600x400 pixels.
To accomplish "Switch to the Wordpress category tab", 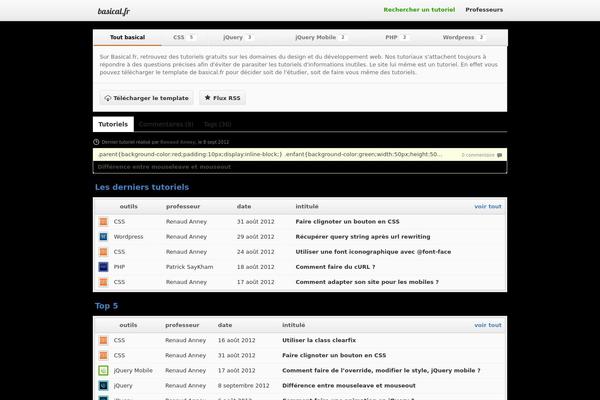I will (x=463, y=37).
